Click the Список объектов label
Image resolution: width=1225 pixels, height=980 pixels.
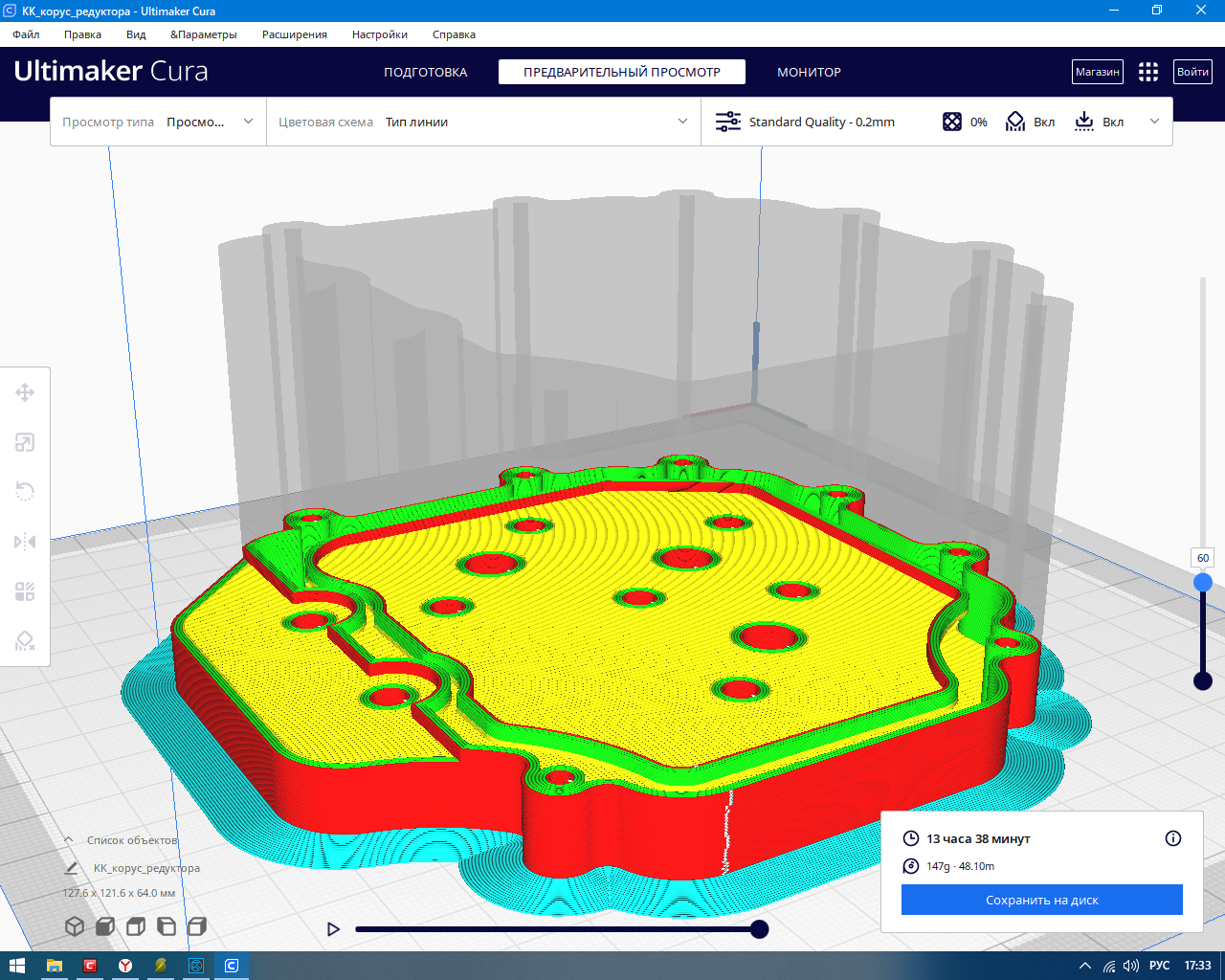(x=132, y=840)
